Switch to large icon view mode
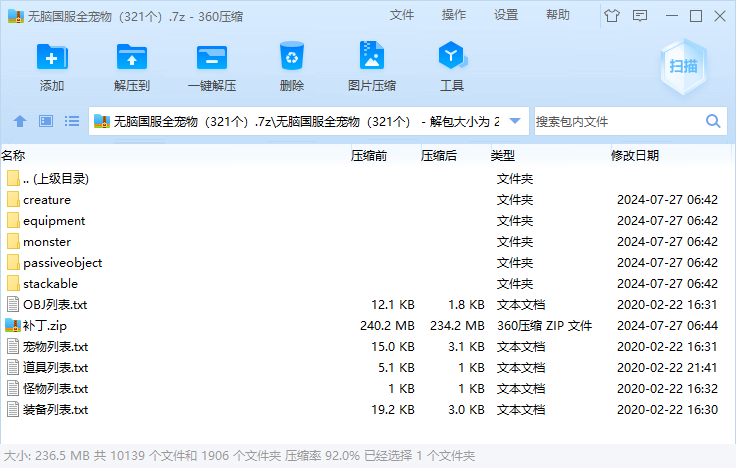This screenshot has height=468, width=736. 46,121
